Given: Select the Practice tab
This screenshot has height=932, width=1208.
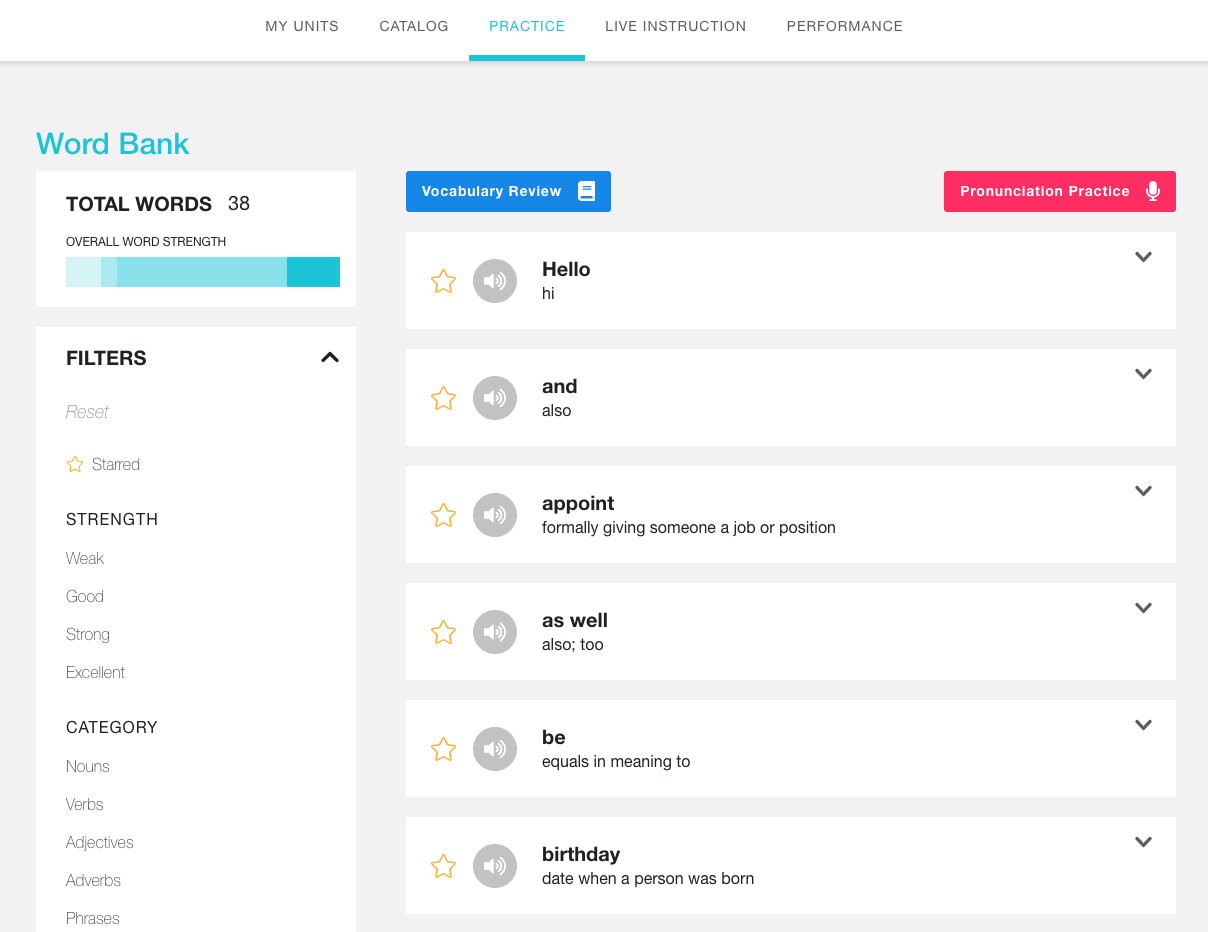Looking at the screenshot, I should pos(527,26).
